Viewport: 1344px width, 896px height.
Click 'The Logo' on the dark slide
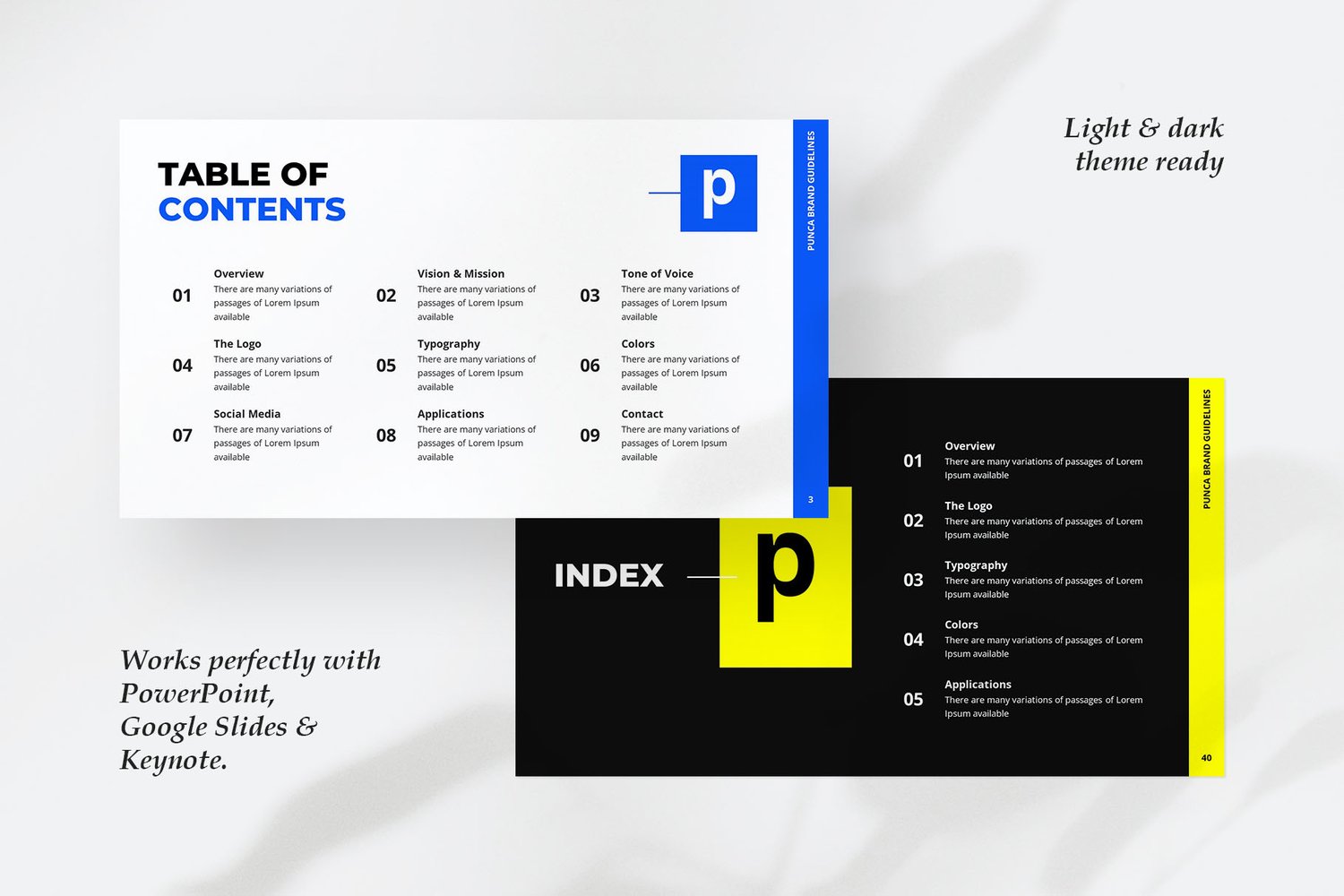click(969, 506)
